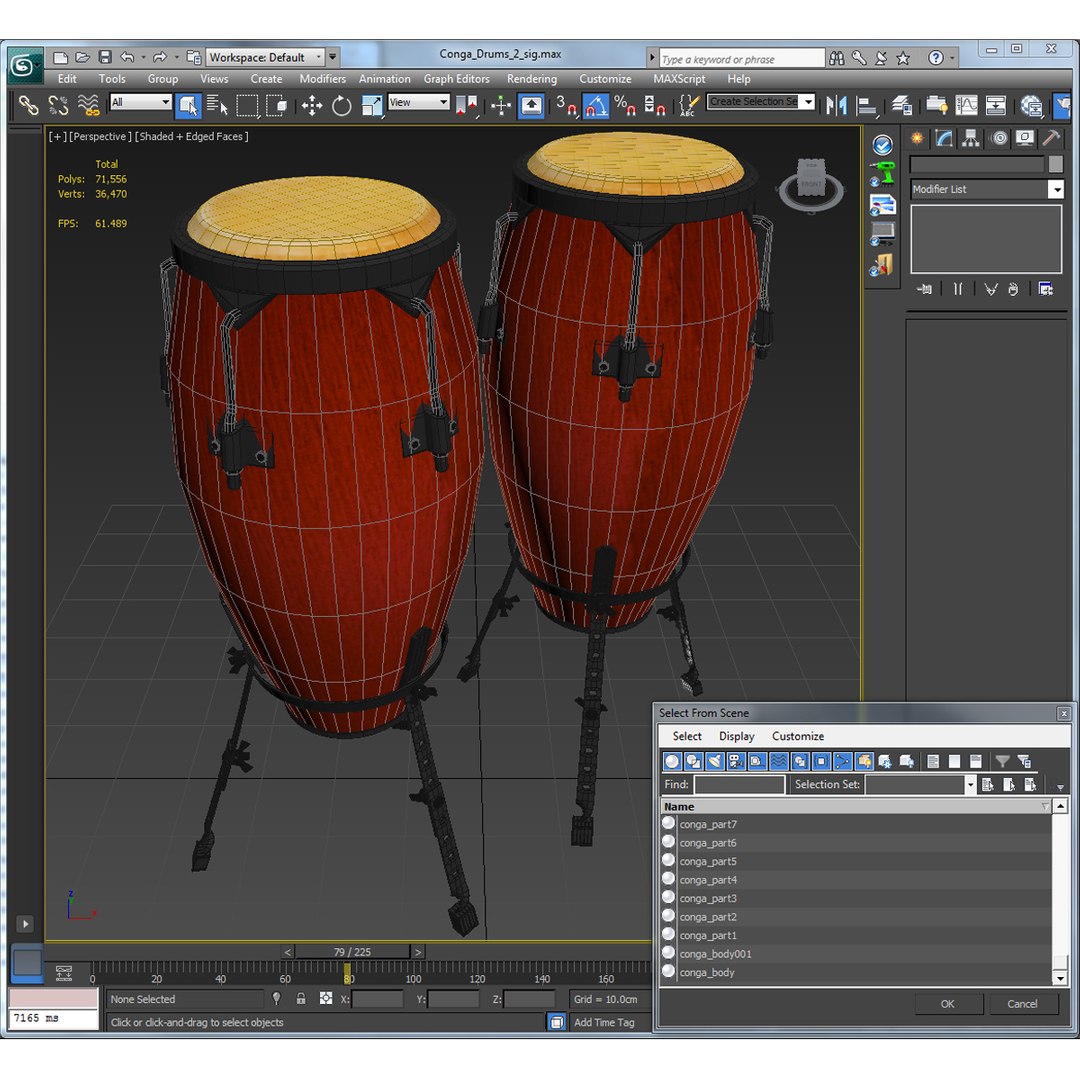The image size is (1080, 1080).
Task: Click the keyword search field
Action: pyautogui.click(x=741, y=59)
